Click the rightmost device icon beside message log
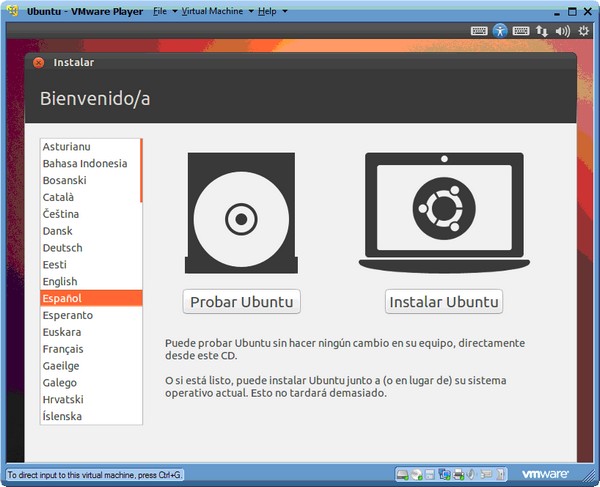Viewport: 600px width, 487px height. pos(500,474)
